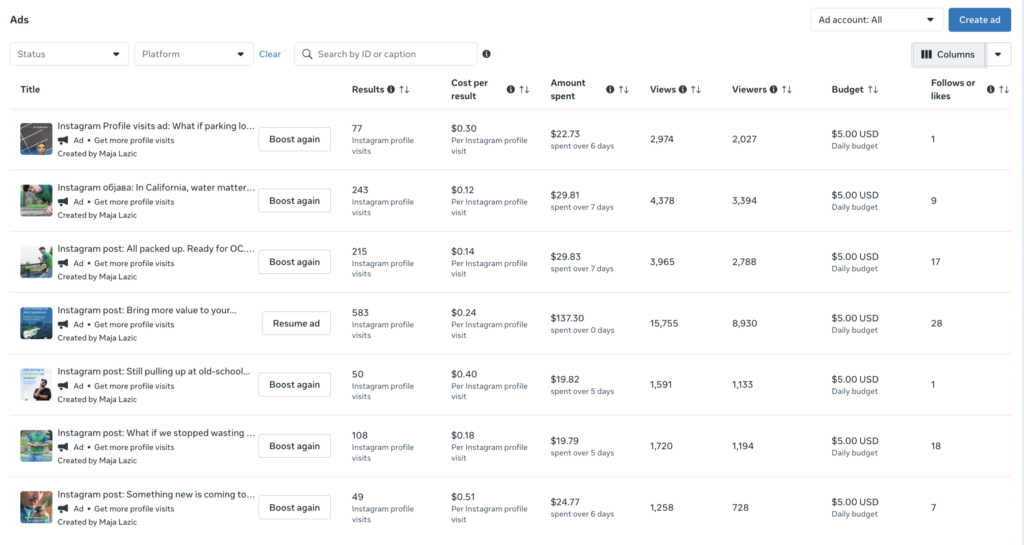
Task: Open the Columns customization button
Action: click(948, 54)
